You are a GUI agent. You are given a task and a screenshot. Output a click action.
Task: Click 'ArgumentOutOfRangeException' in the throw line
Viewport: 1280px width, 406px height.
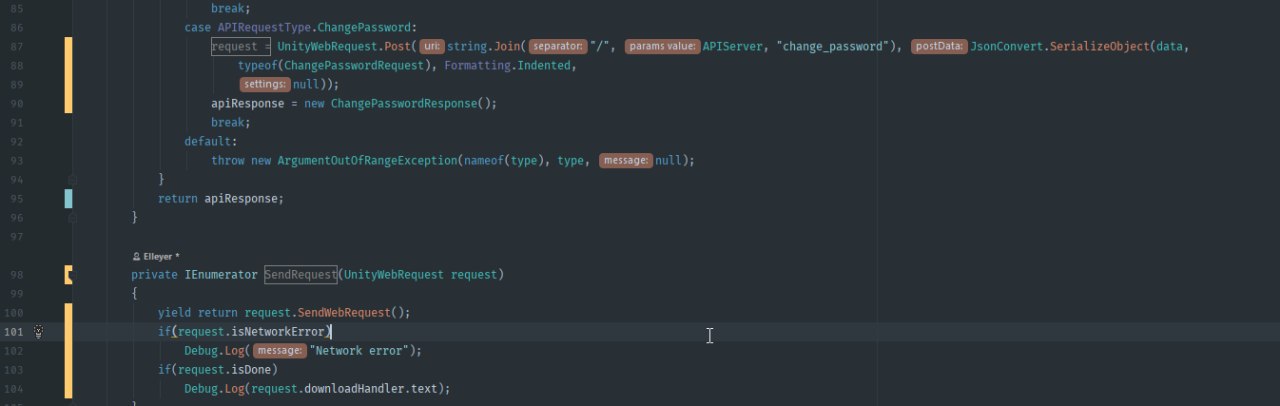[x=366, y=160]
